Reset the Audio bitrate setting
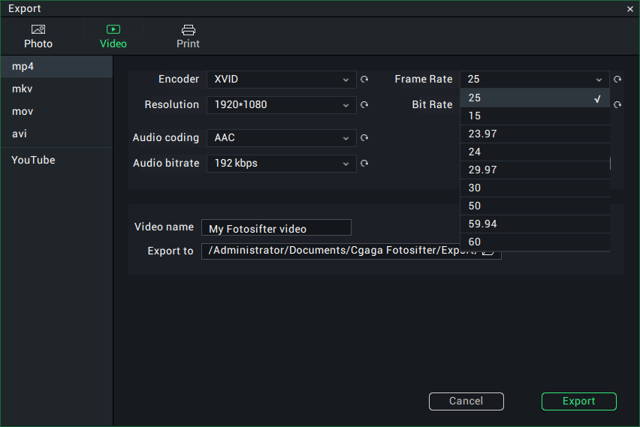Screen dimensions: 640x427 (364, 163)
